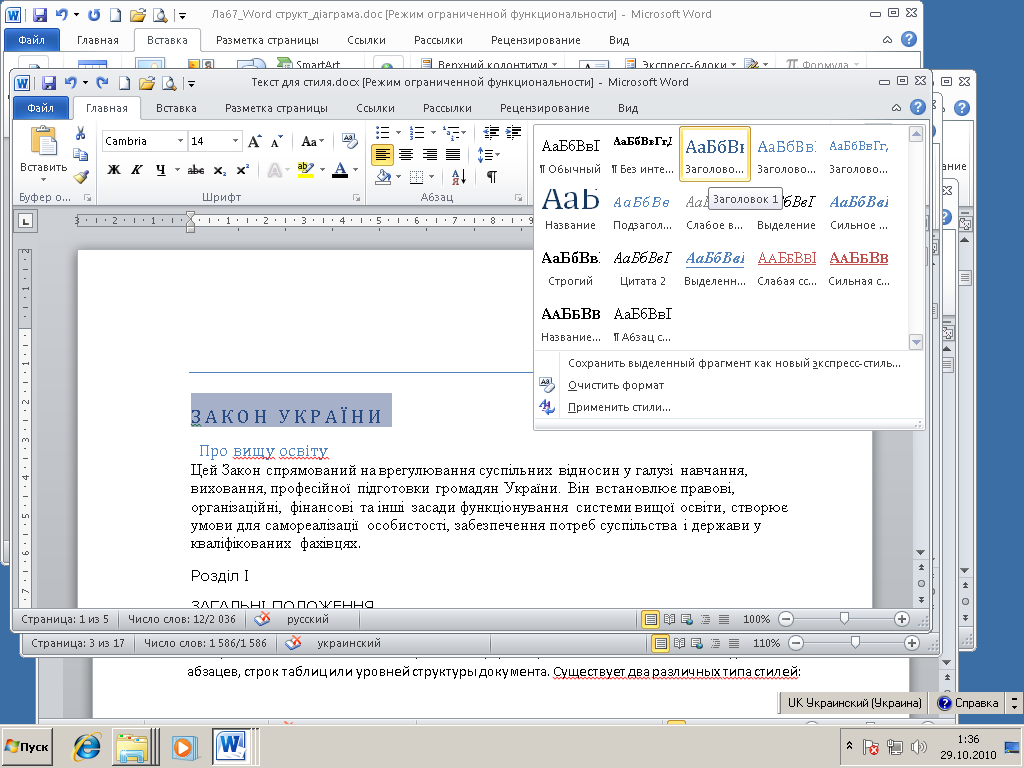1024x768 pixels.
Task: Click Применить стили in styles menu
Action: (x=619, y=408)
